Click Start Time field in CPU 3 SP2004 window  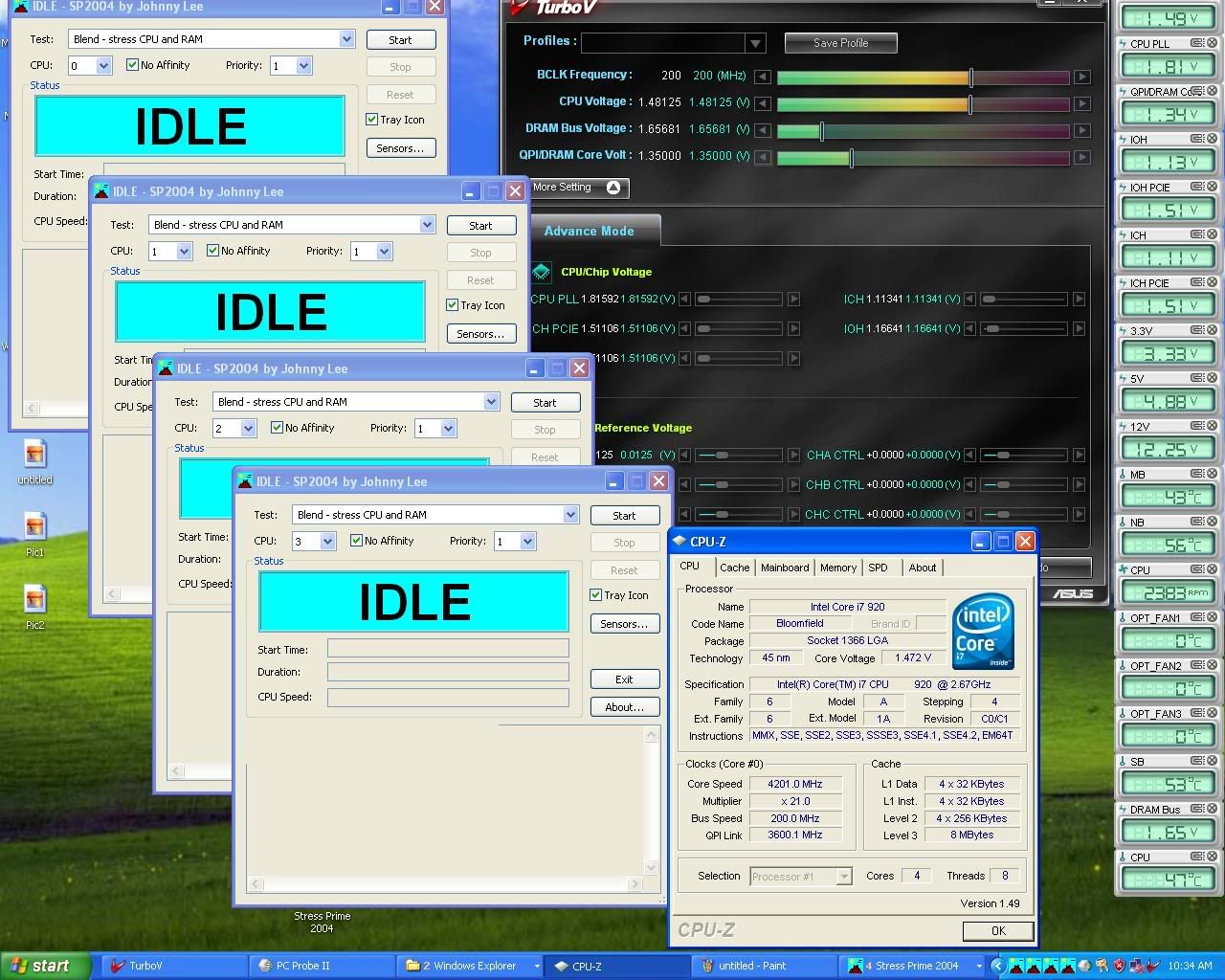click(x=448, y=649)
